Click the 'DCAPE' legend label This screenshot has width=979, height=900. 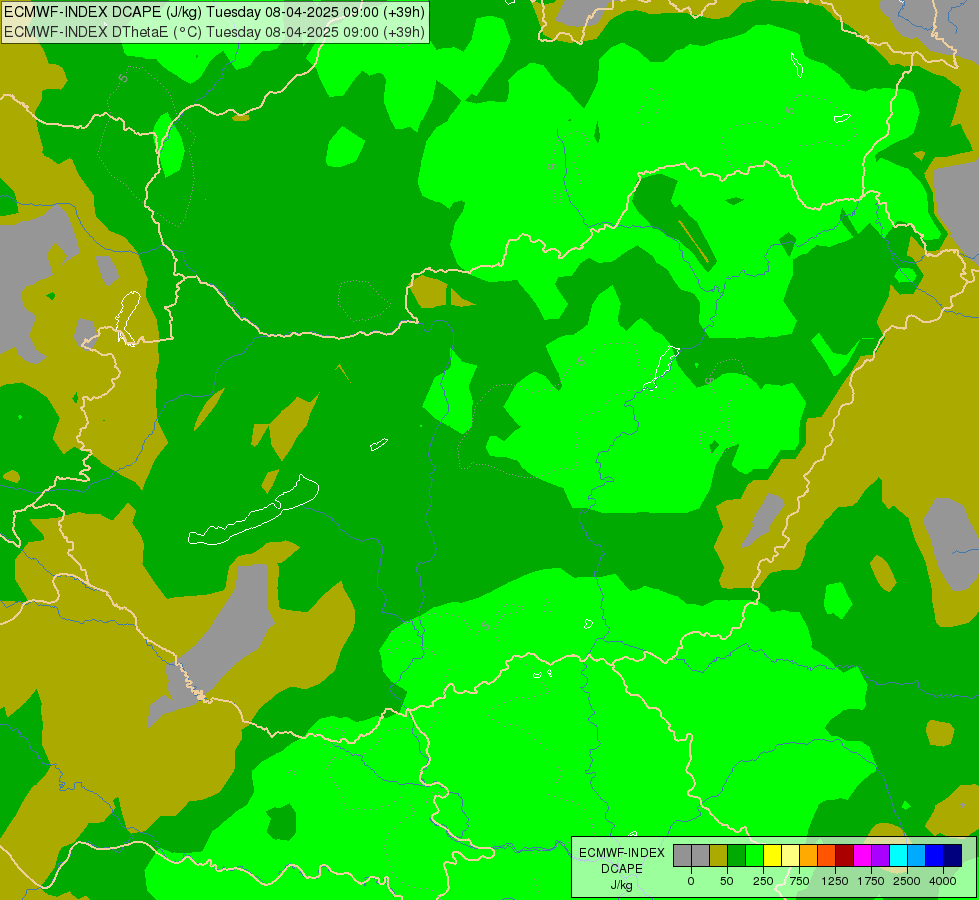point(622,869)
